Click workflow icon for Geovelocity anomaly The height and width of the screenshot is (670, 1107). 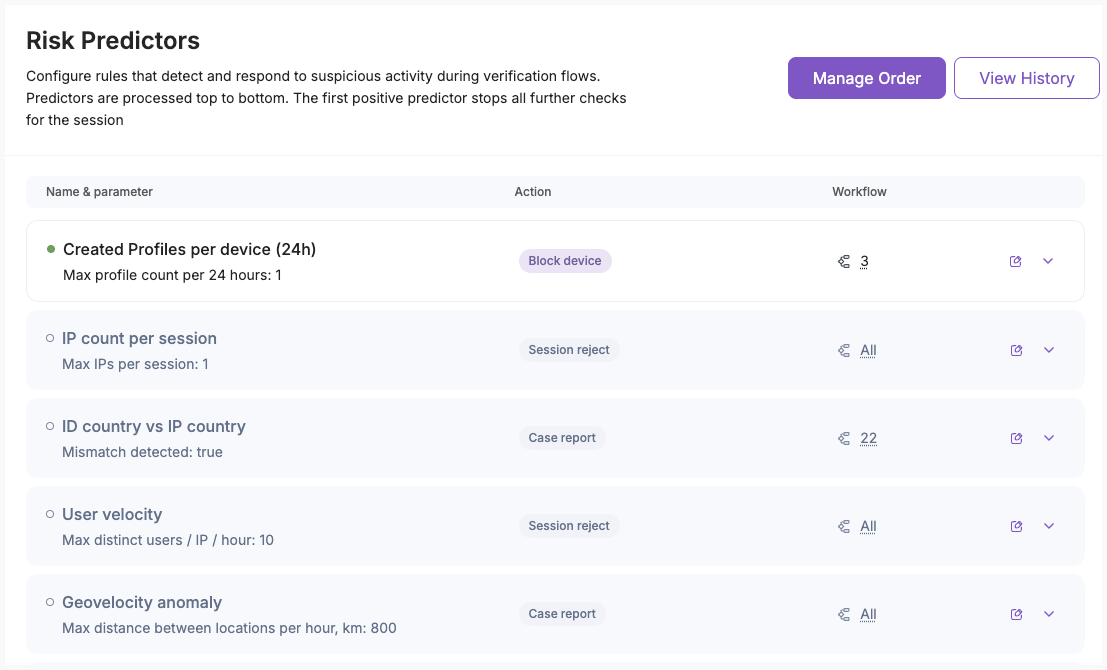(844, 614)
